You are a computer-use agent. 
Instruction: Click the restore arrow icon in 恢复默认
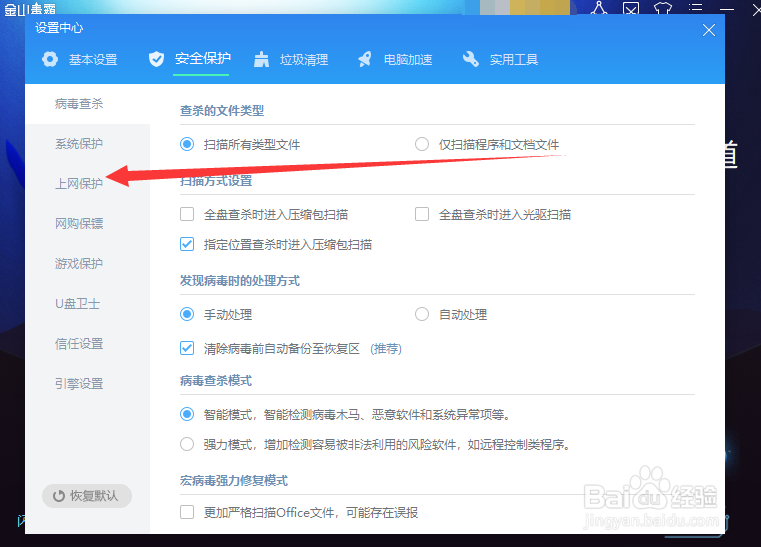pyautogui.click(x=59, y=496)
